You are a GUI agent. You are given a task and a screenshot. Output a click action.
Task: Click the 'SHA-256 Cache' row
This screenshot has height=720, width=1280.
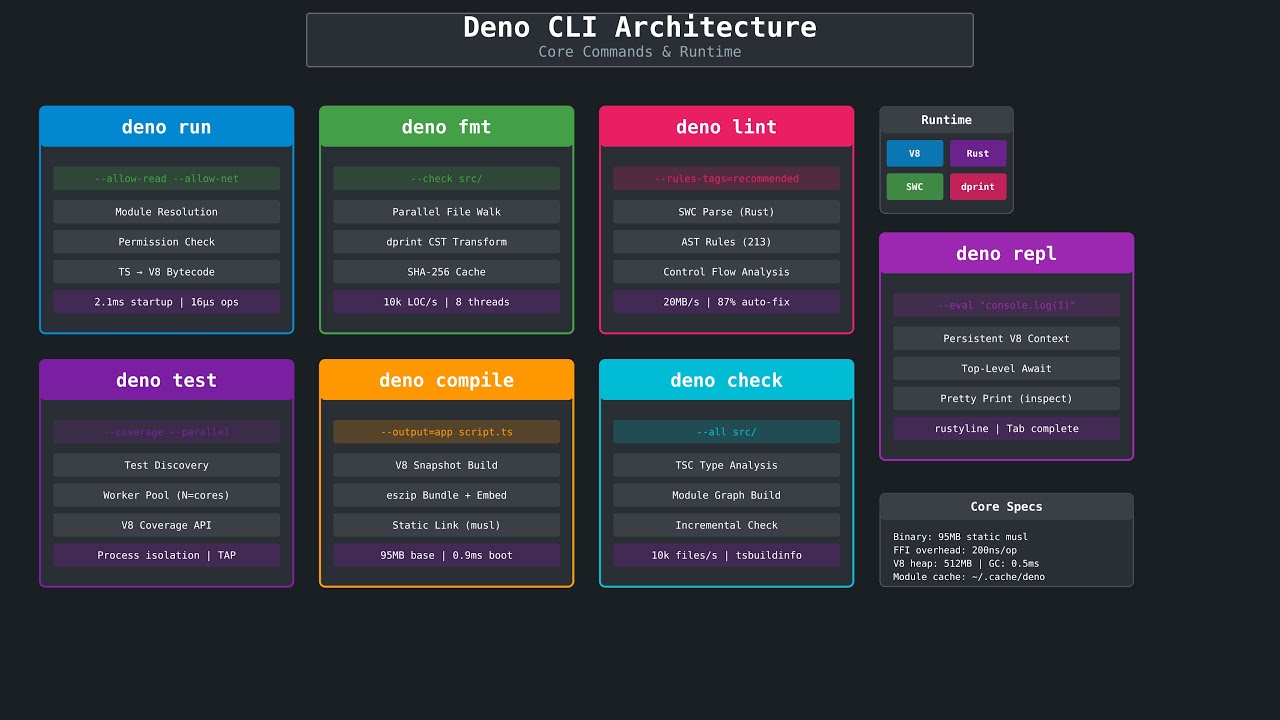pyautogui.click(x=447, y=272)
